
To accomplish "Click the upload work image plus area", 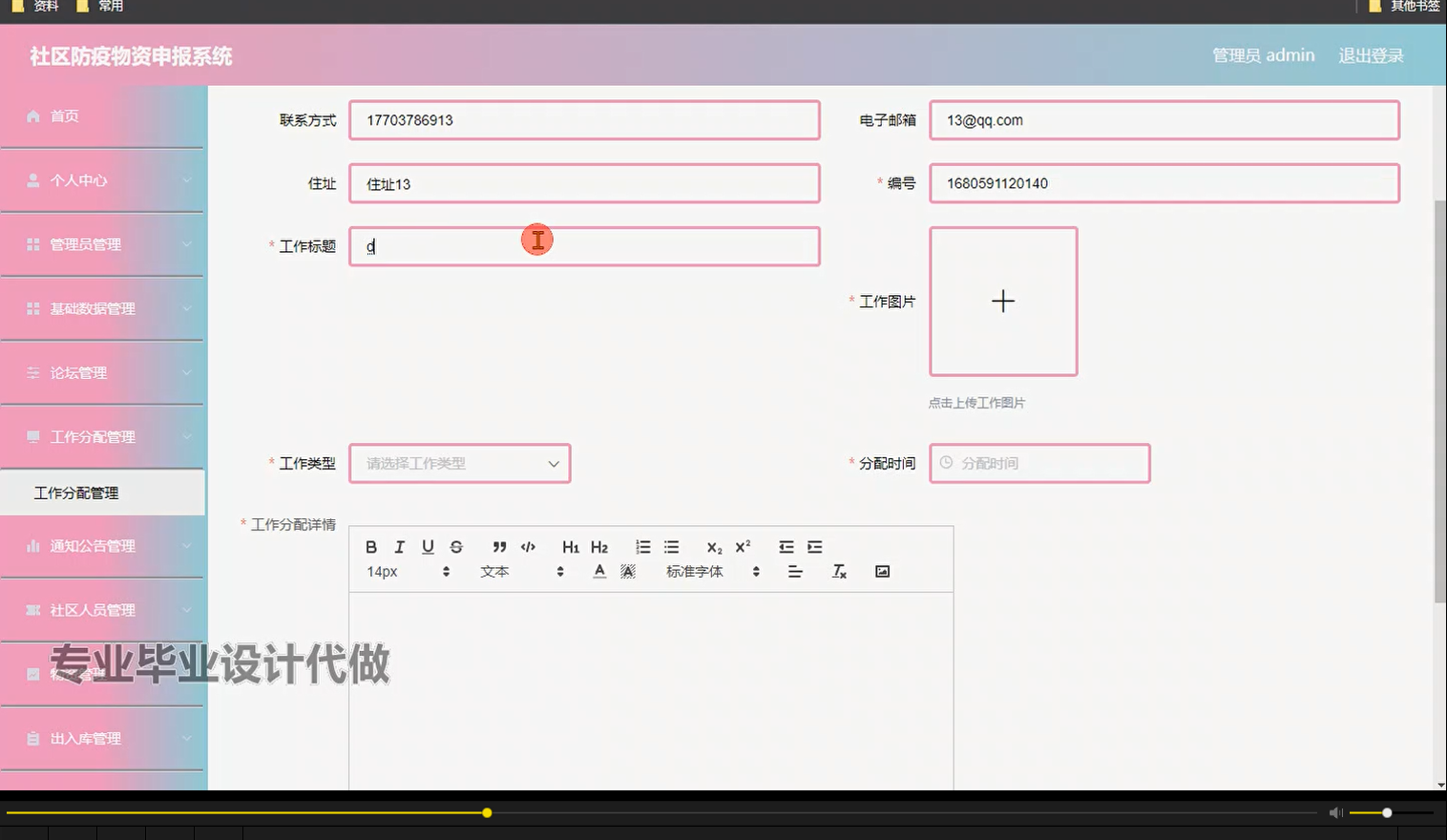I will [x=1002, y=301].
